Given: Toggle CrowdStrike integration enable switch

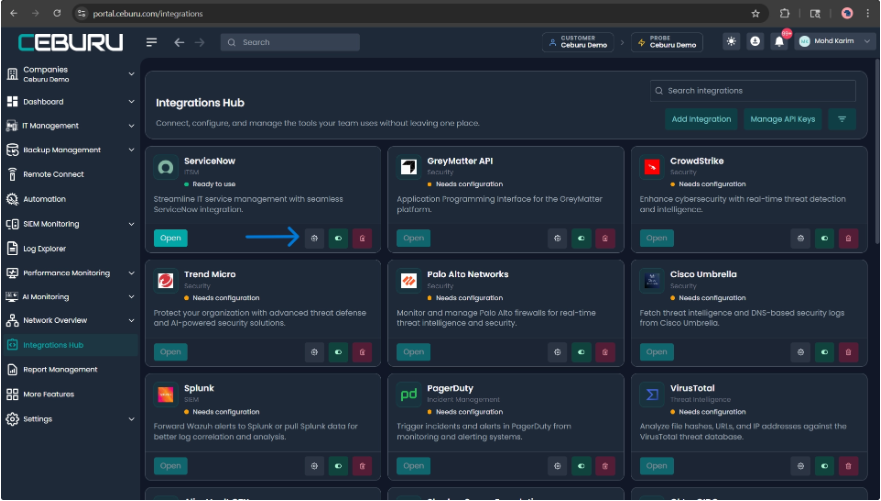Looking at the screenshot, I should point(824,238).
